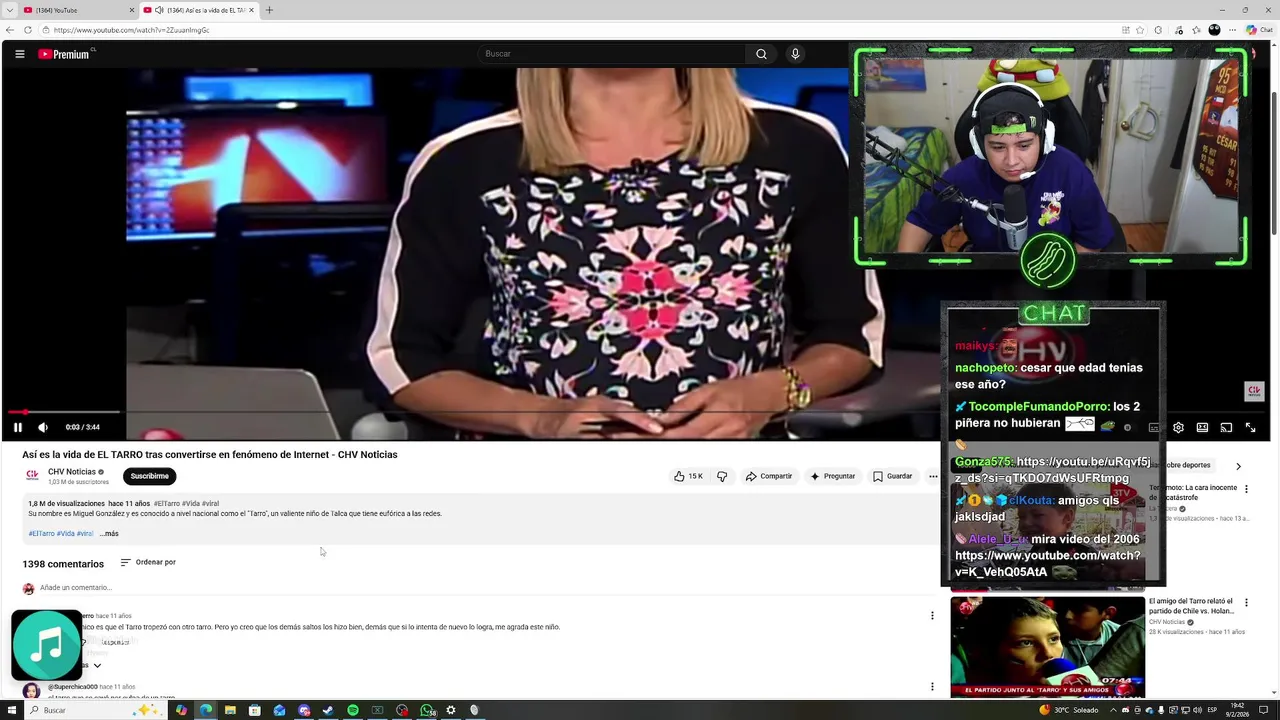Focus the Buscar search field

pyautogui.click(x=610, y=54)
